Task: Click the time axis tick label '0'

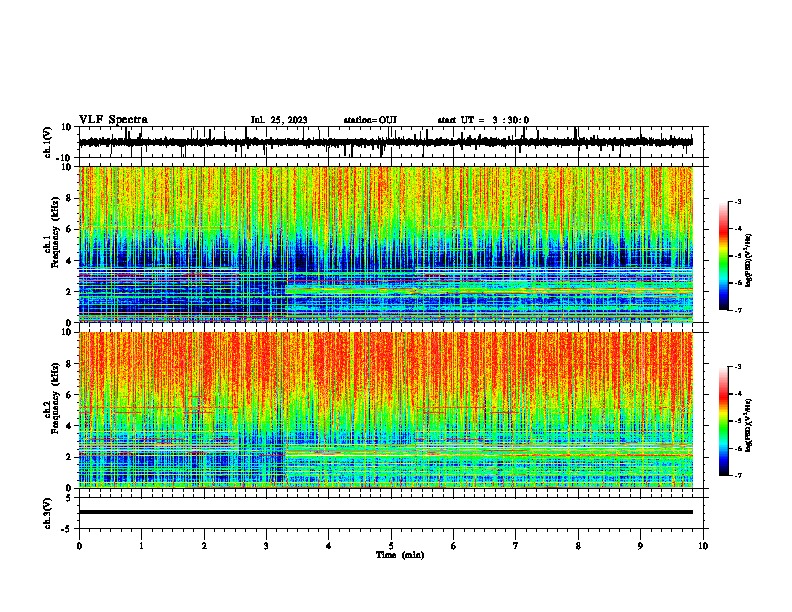Action: click(x=79, y=546)
